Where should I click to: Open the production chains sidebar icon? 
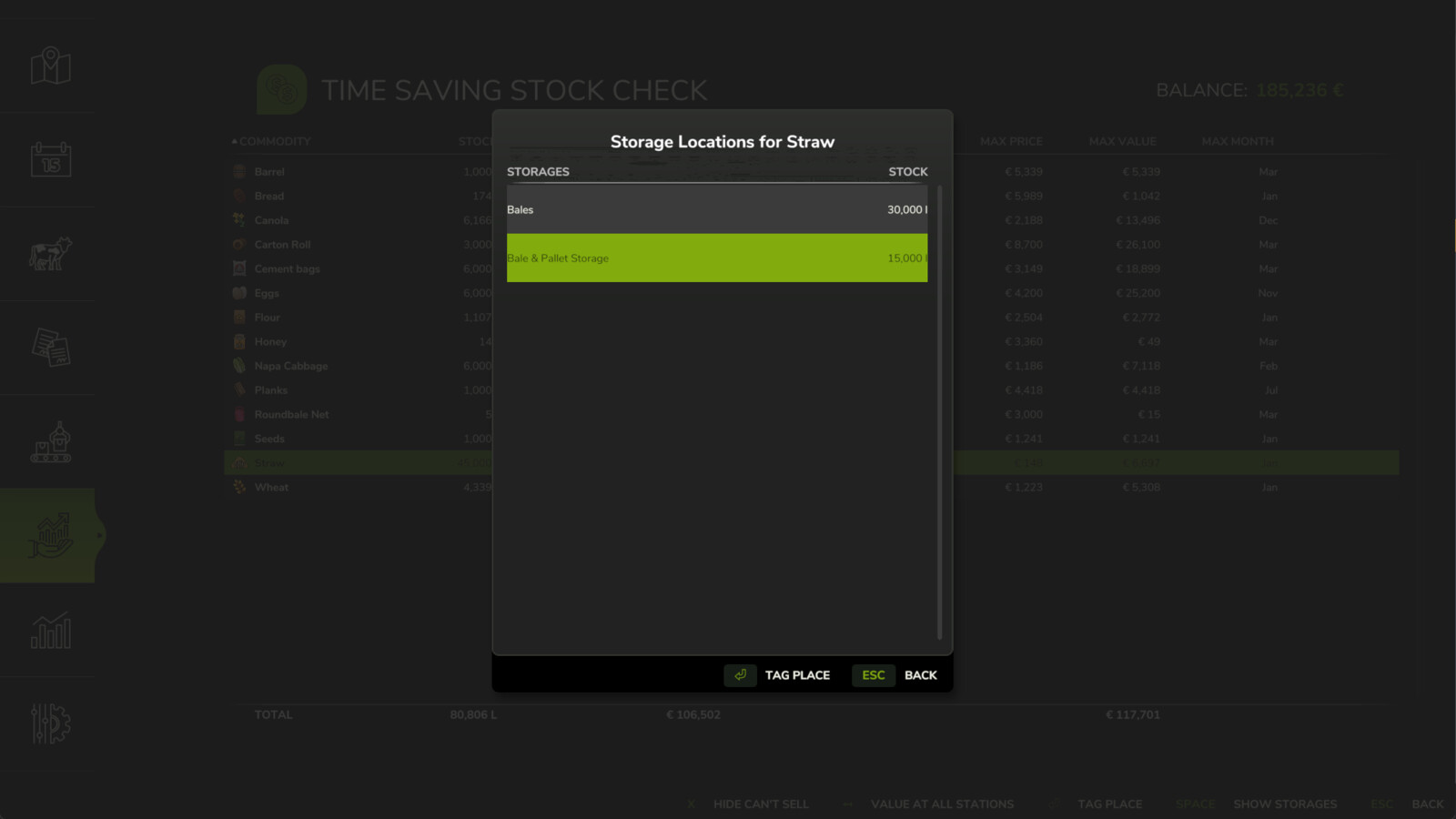click(49, 442)
